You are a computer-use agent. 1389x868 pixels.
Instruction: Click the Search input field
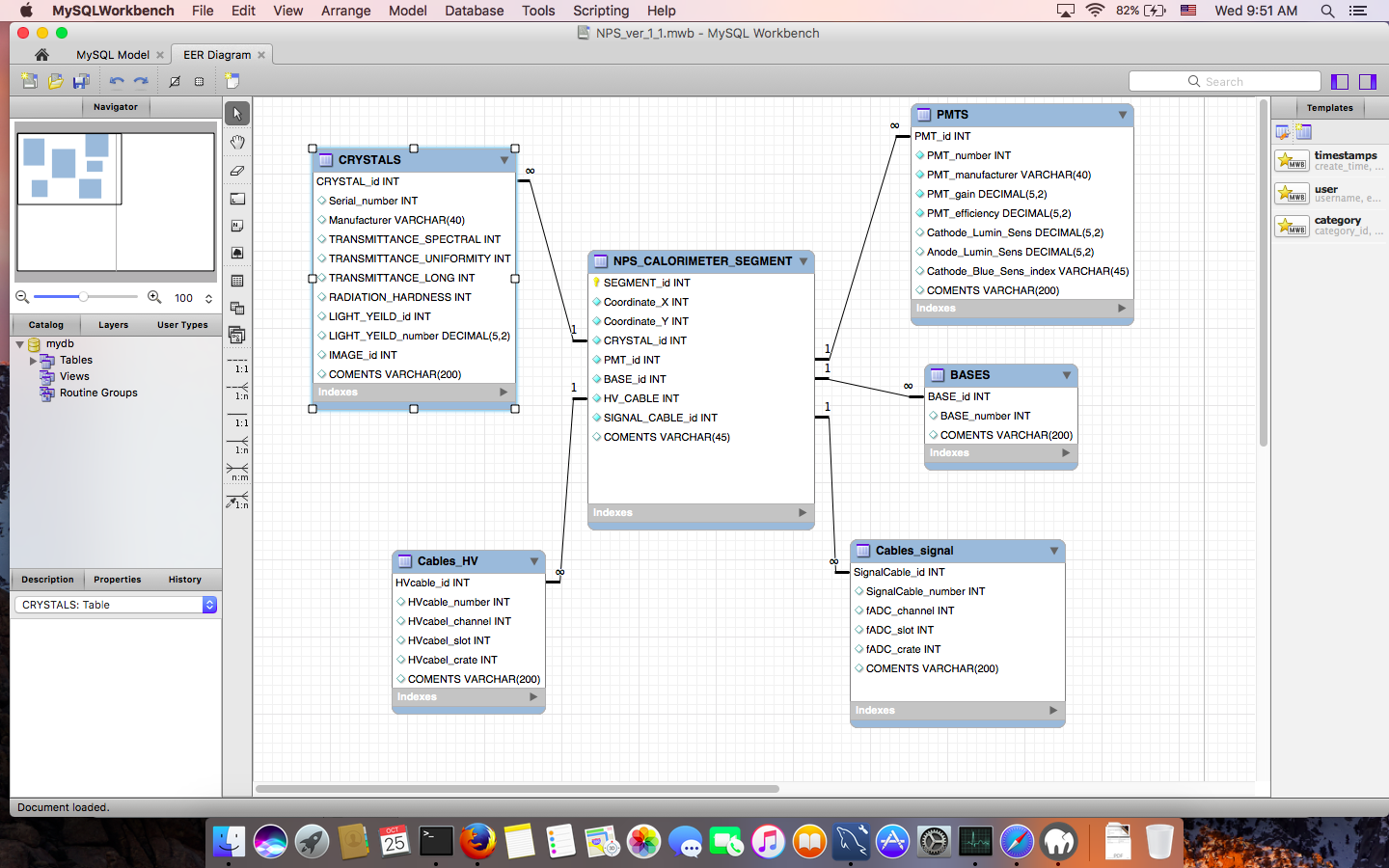point(1224,82)
